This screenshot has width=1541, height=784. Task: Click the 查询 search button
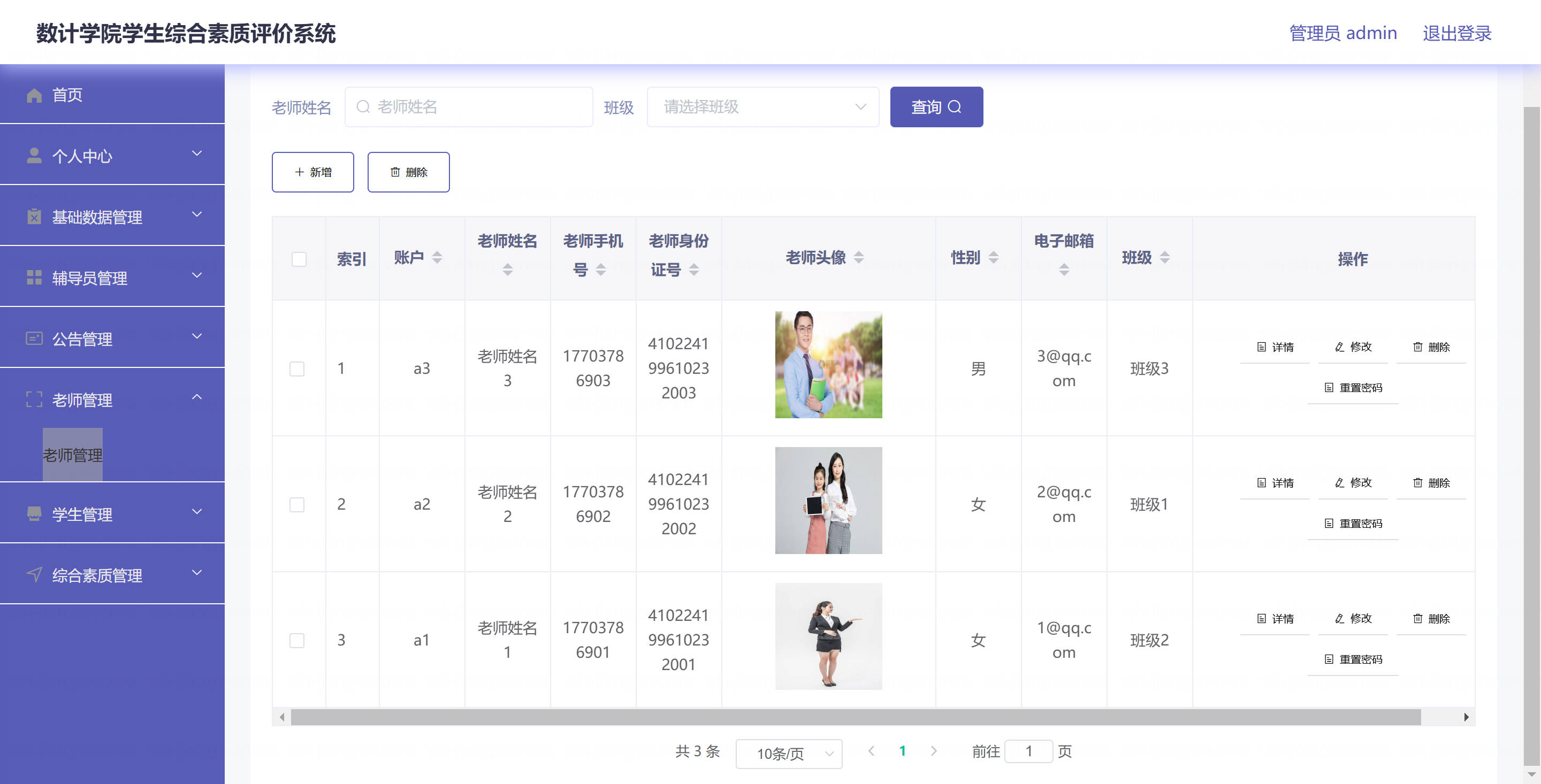click(936, 107)
